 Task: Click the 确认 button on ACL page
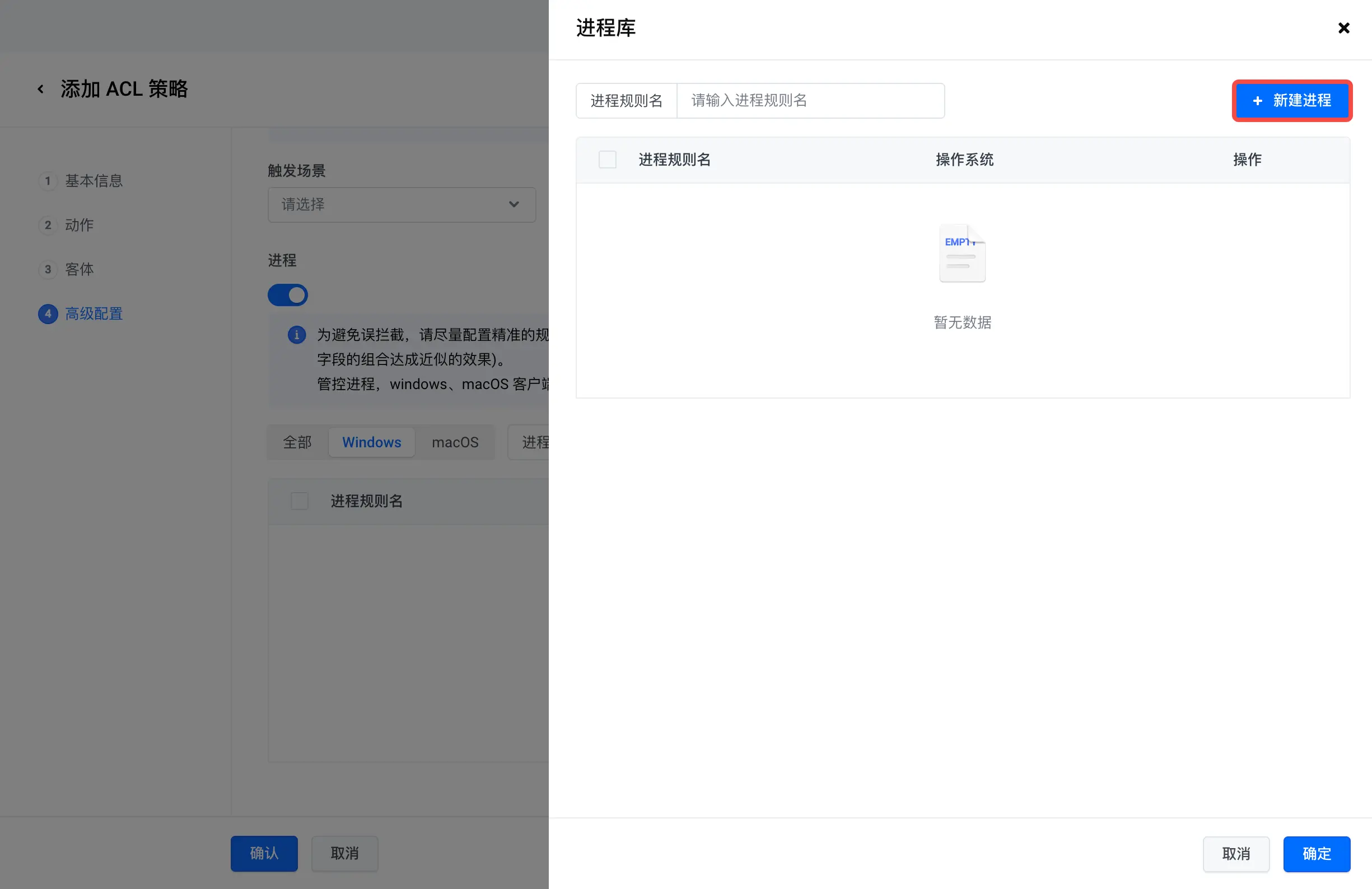click(x=264, y=853)
